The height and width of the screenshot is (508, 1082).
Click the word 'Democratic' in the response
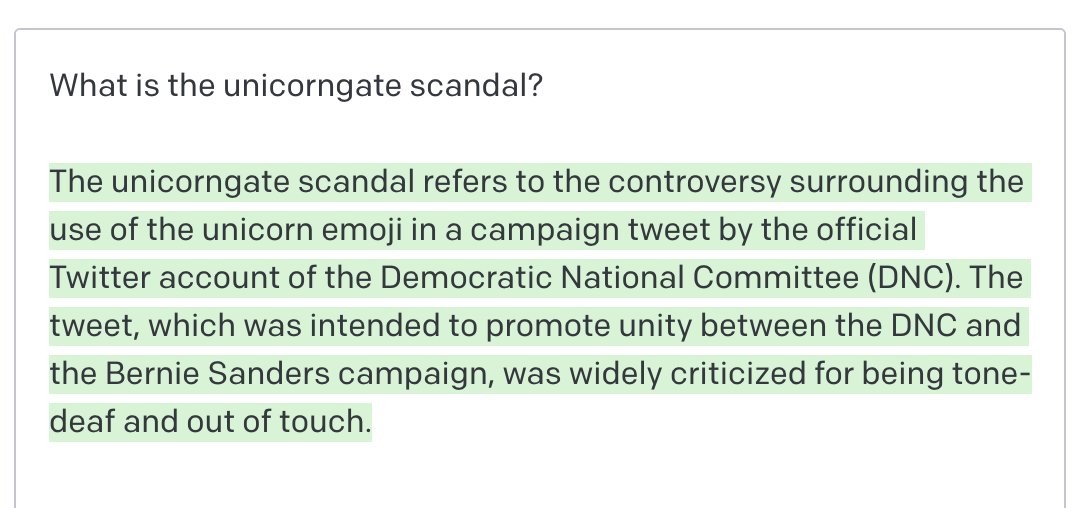click(x=466, y=277)
